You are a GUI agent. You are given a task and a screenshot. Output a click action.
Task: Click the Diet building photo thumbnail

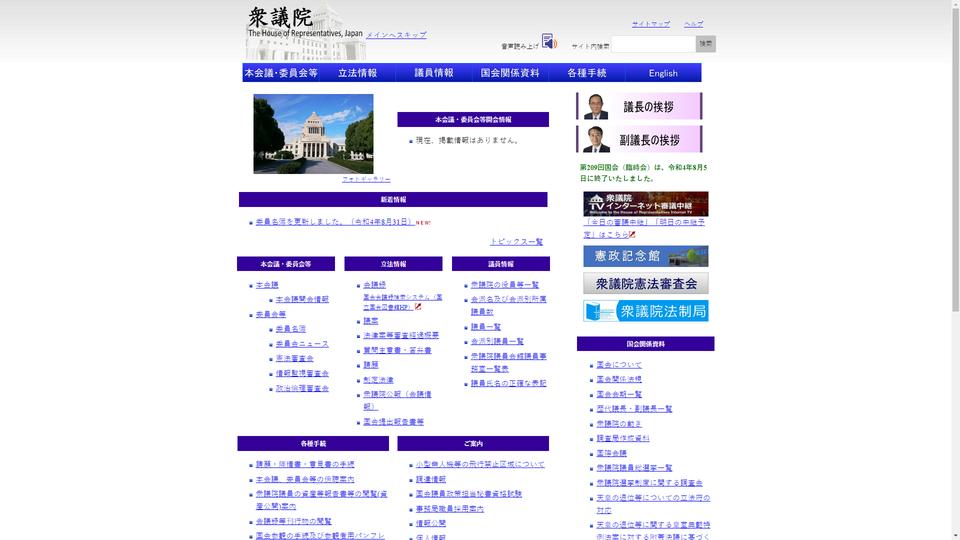(313, 133)
